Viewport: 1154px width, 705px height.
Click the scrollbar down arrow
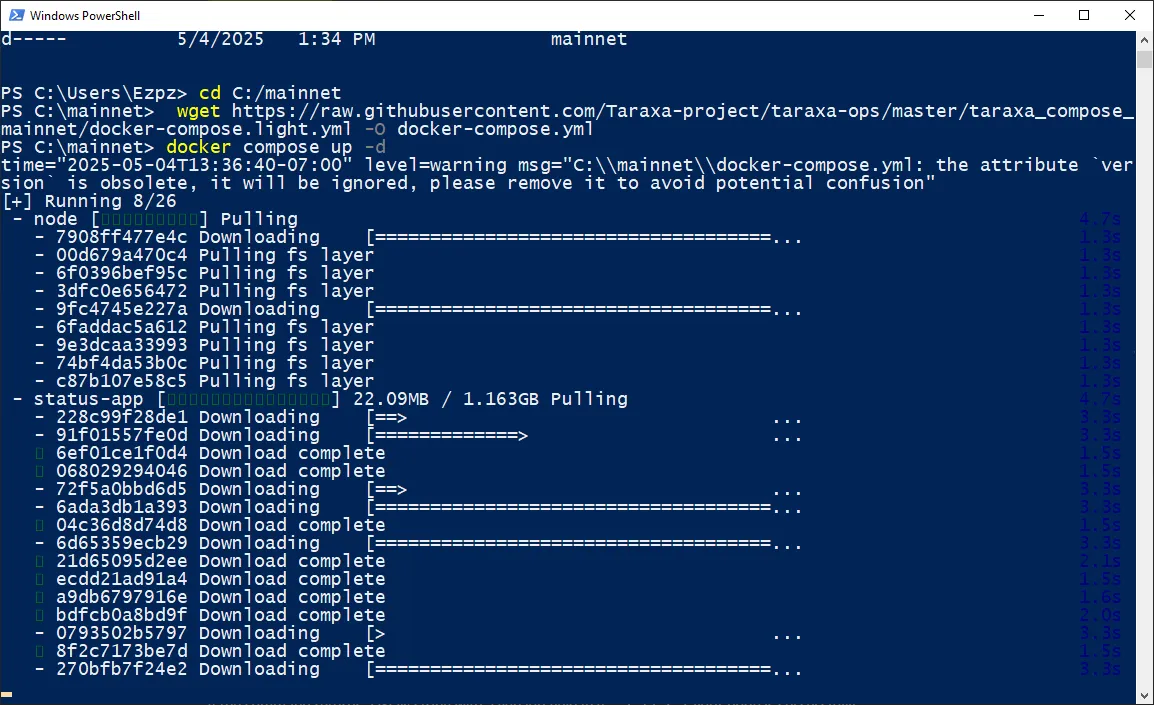[x=1142, y=691]
